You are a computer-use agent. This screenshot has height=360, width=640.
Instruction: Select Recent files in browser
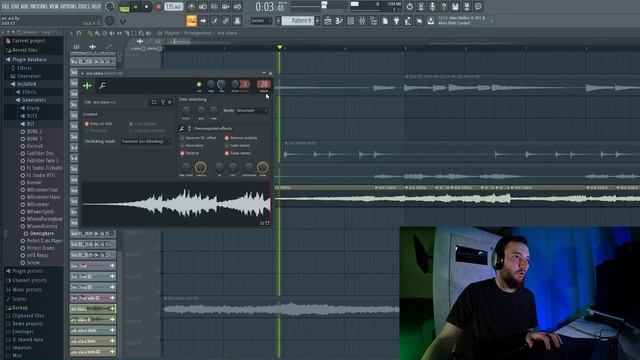(25, 50)
